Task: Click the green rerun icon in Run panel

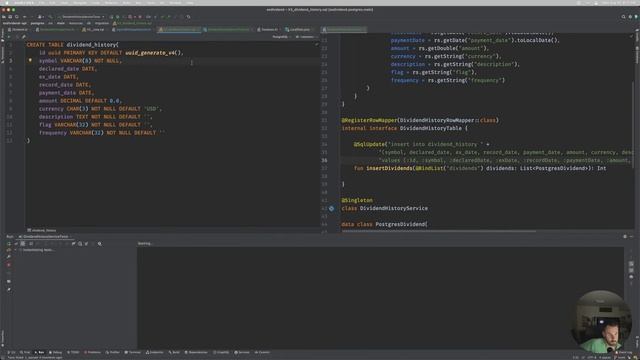Action: click(9, 244)
